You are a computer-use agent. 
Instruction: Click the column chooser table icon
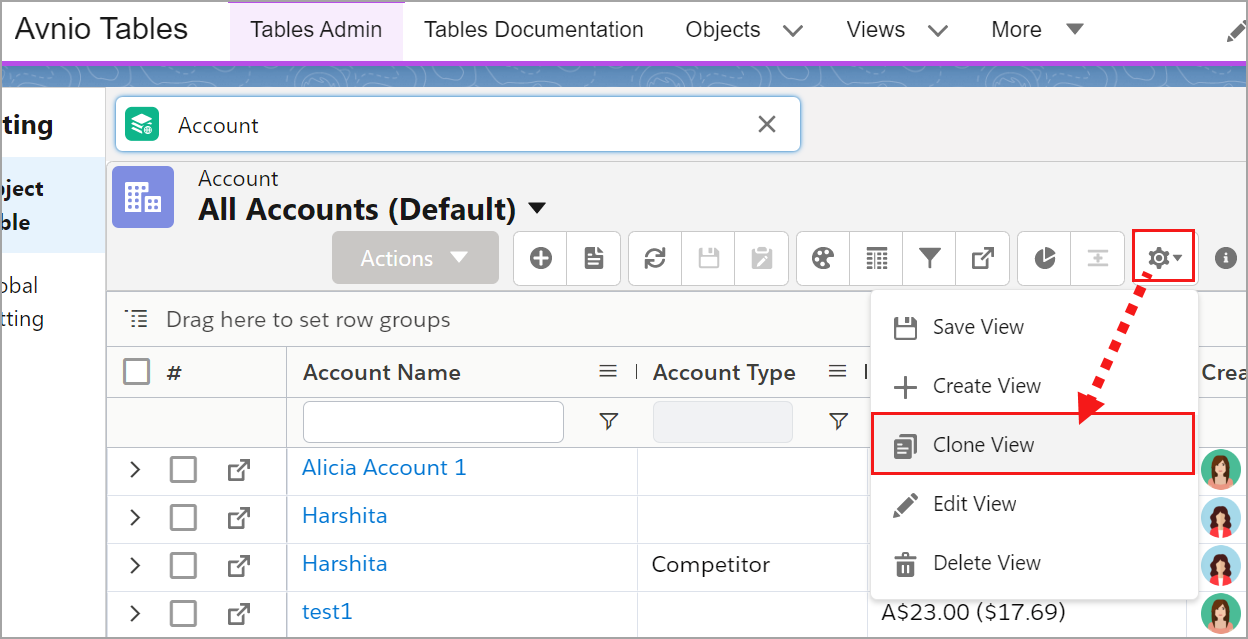coord(877,259)
